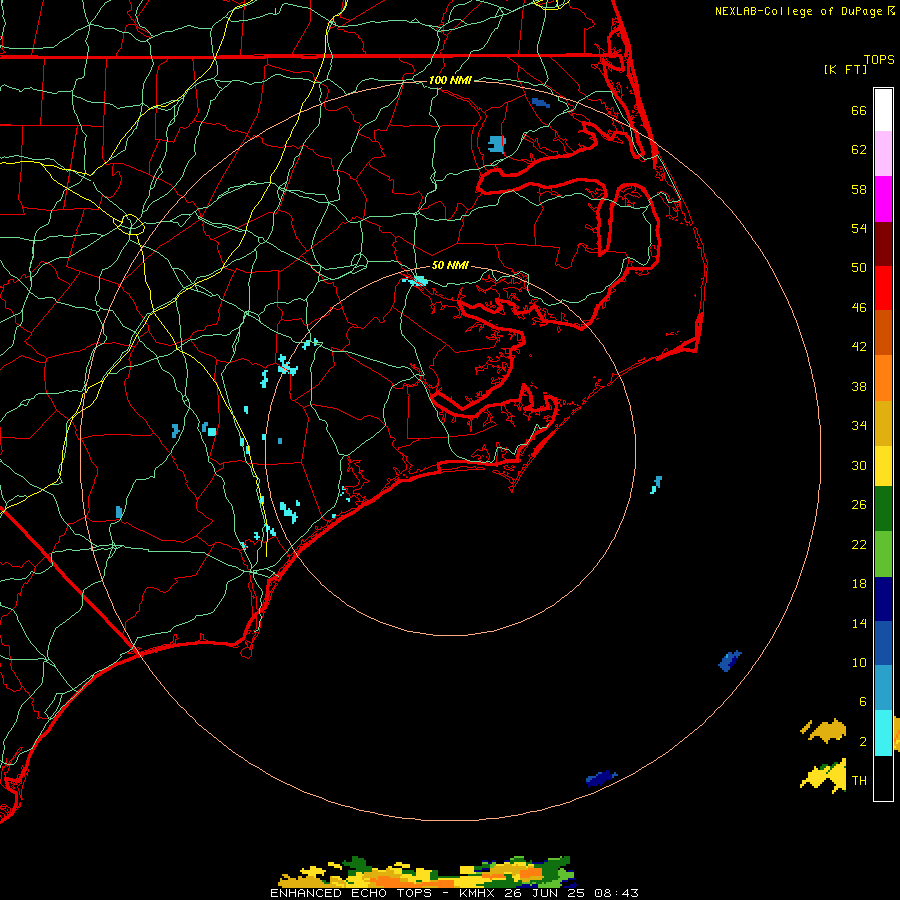Click the legend value "38"

click(x=859, y=386)
